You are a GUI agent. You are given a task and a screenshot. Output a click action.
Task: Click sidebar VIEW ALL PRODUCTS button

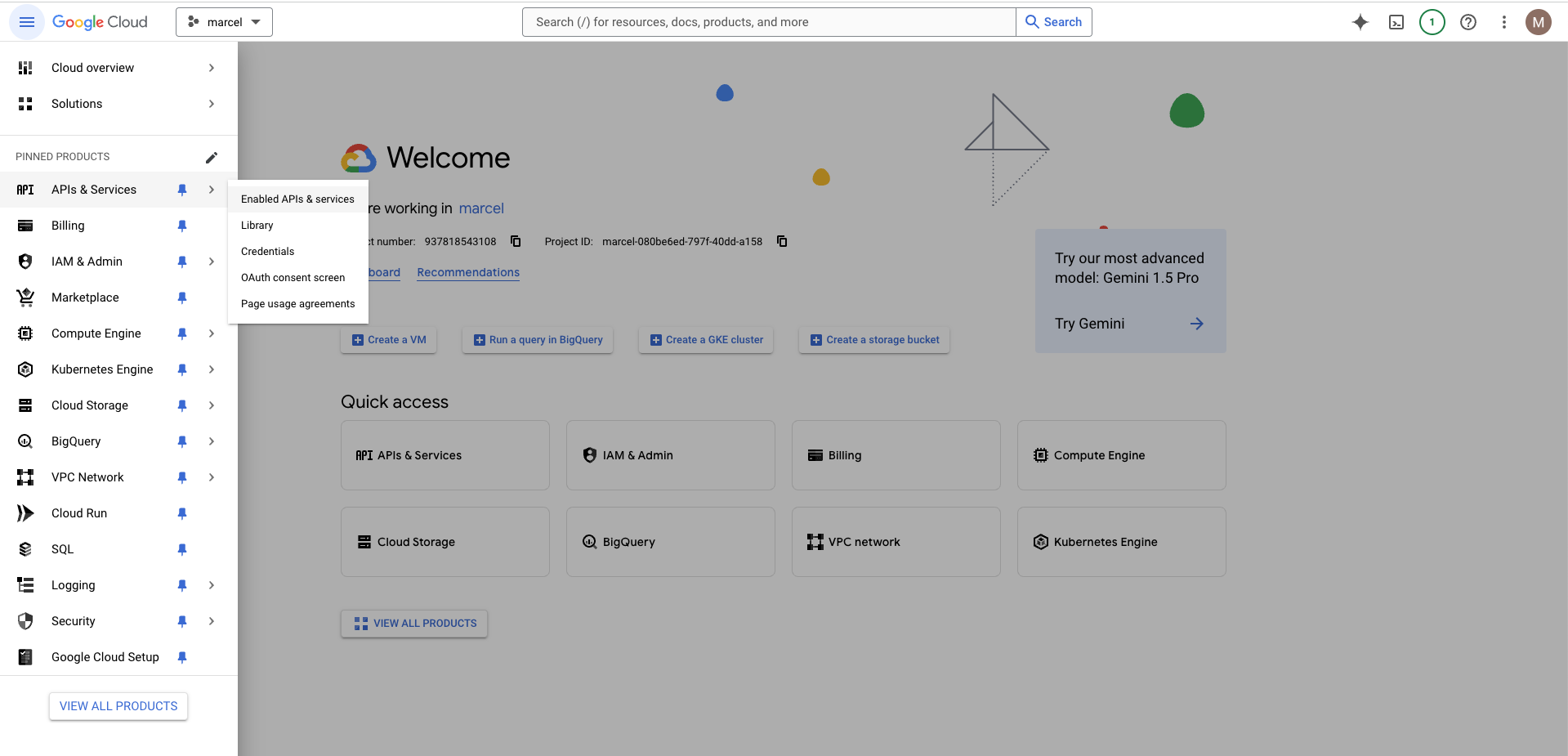(118, 706)
